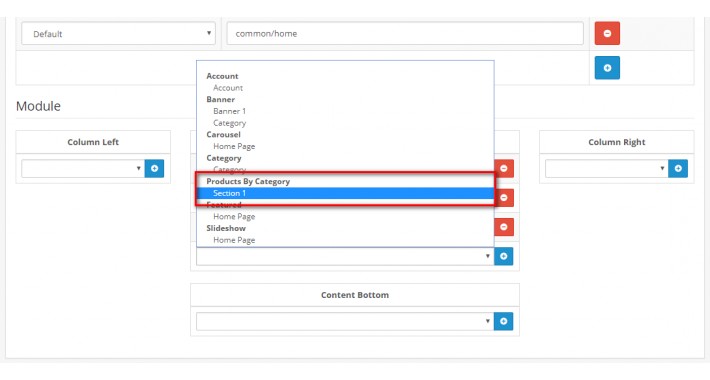Image resolution: width=710 pixels, height=380 pixels.
Task: Remove the module row beside Slideshow
Action: click(x=504, y=227)
